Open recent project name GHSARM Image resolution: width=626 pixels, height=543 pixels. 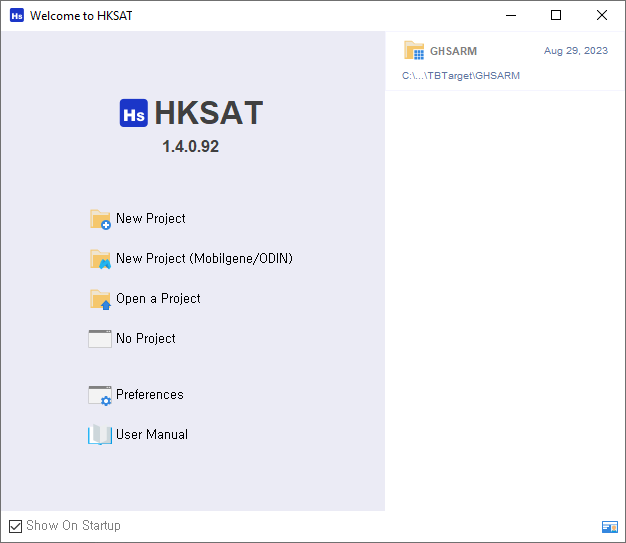453,51
